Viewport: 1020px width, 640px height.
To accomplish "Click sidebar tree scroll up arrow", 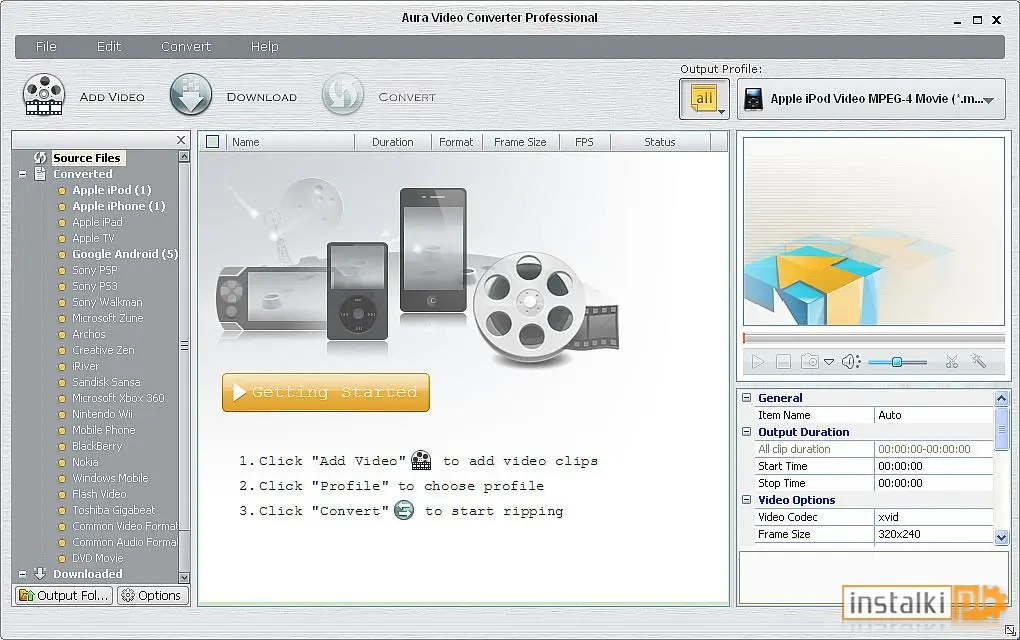I will click(184, 156).
